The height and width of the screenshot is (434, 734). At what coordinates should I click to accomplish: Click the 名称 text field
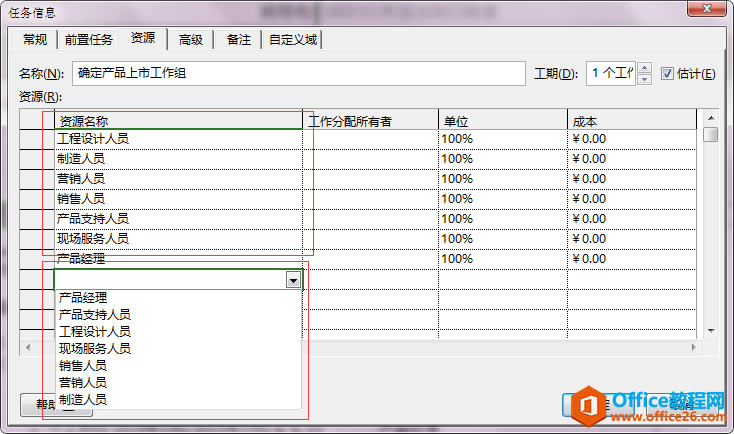pos(299,74)
